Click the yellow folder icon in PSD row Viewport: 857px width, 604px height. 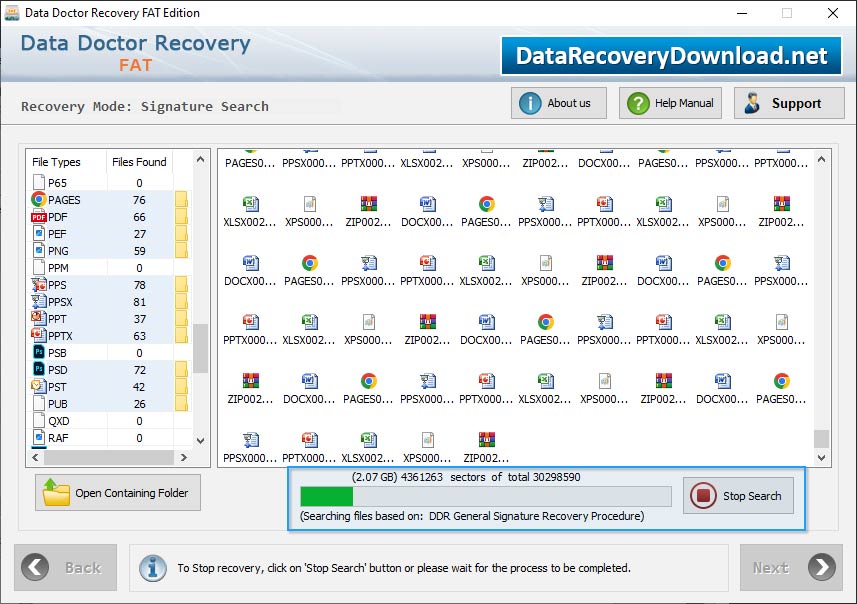click(x=181, y=370)
